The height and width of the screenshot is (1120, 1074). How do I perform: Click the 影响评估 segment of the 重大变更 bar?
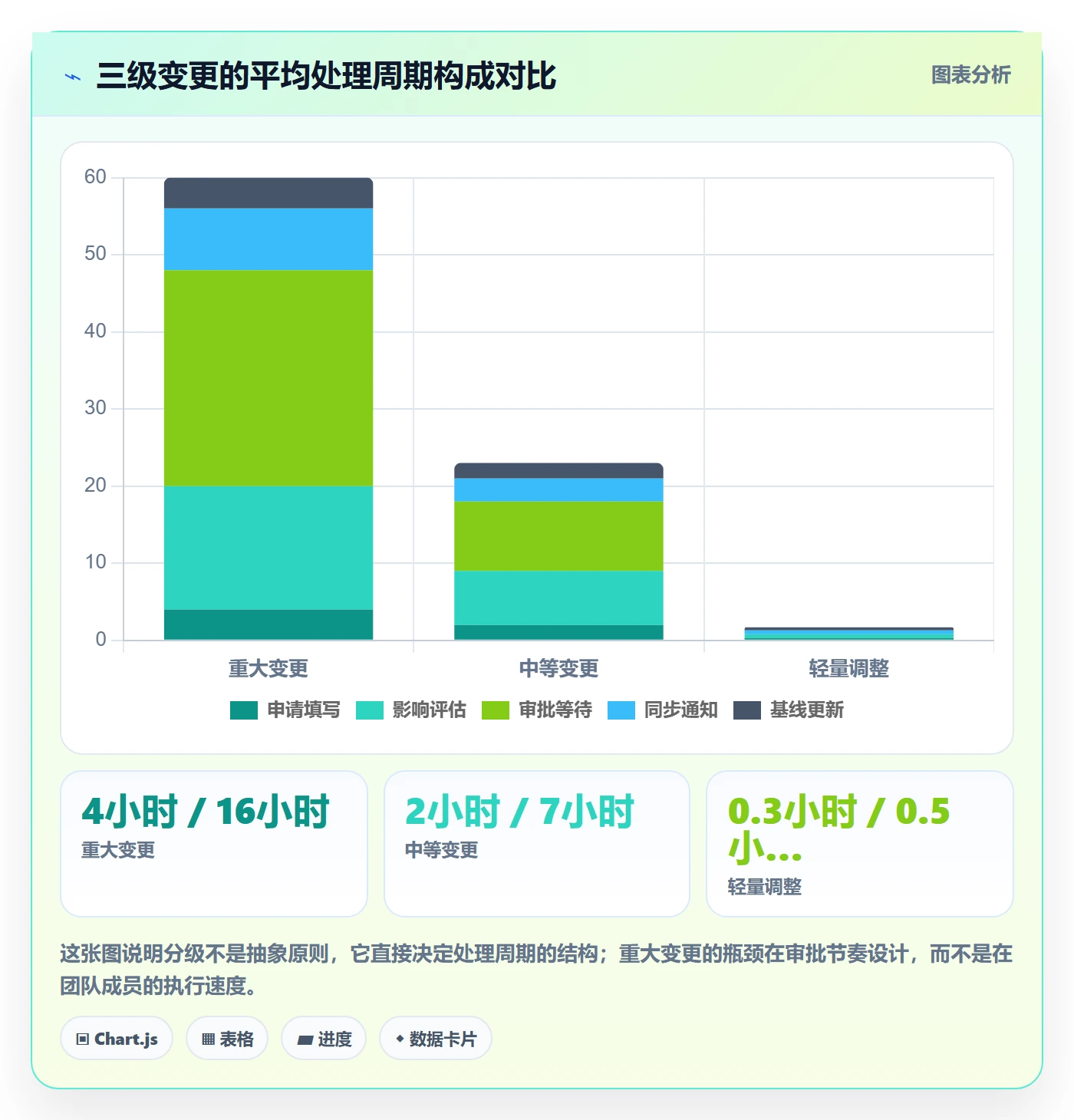point(268,548)
